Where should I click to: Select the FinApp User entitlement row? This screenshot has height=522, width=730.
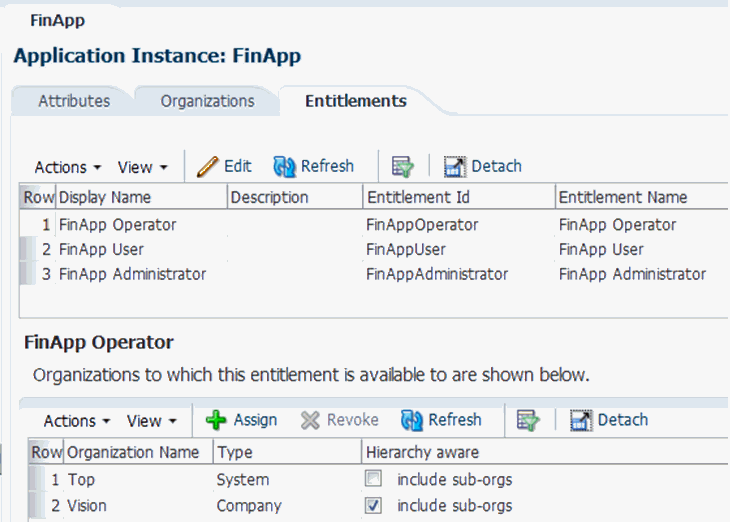[x=372, y=249]
